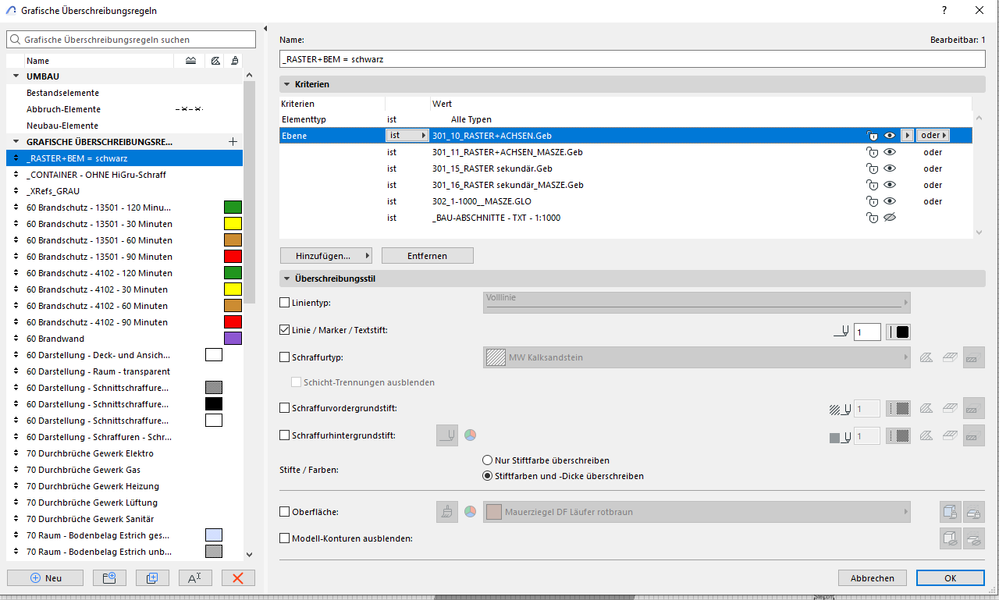Collapse the UMBAU group
999x600 pixels.
click(16, 76)
